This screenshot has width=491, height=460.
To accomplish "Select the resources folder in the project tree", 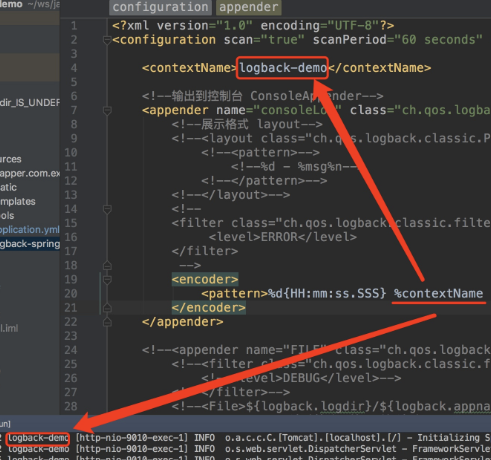I will [11, 159].
